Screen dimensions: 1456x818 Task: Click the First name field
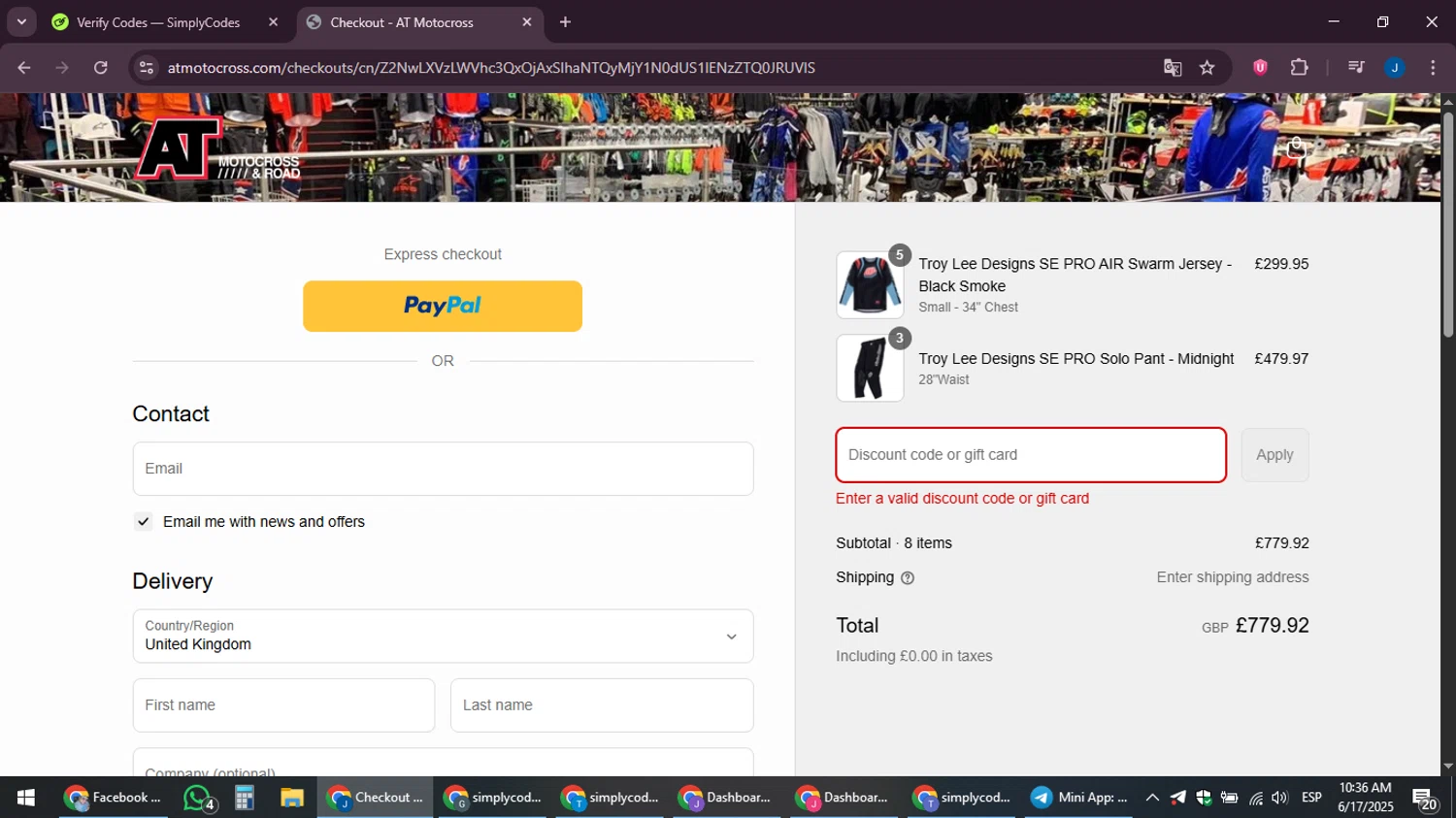pyautogui.click(x=283, y=705)
